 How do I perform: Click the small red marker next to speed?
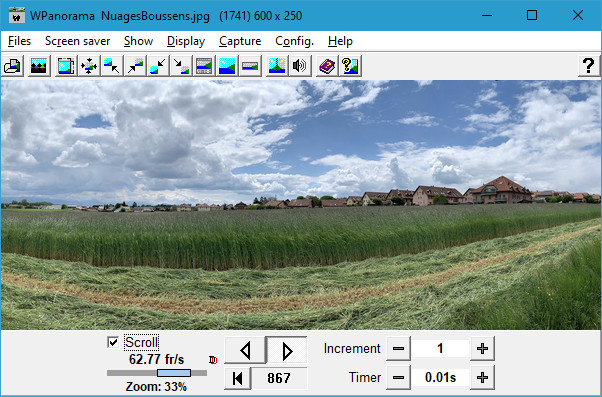tap(213, 360)
